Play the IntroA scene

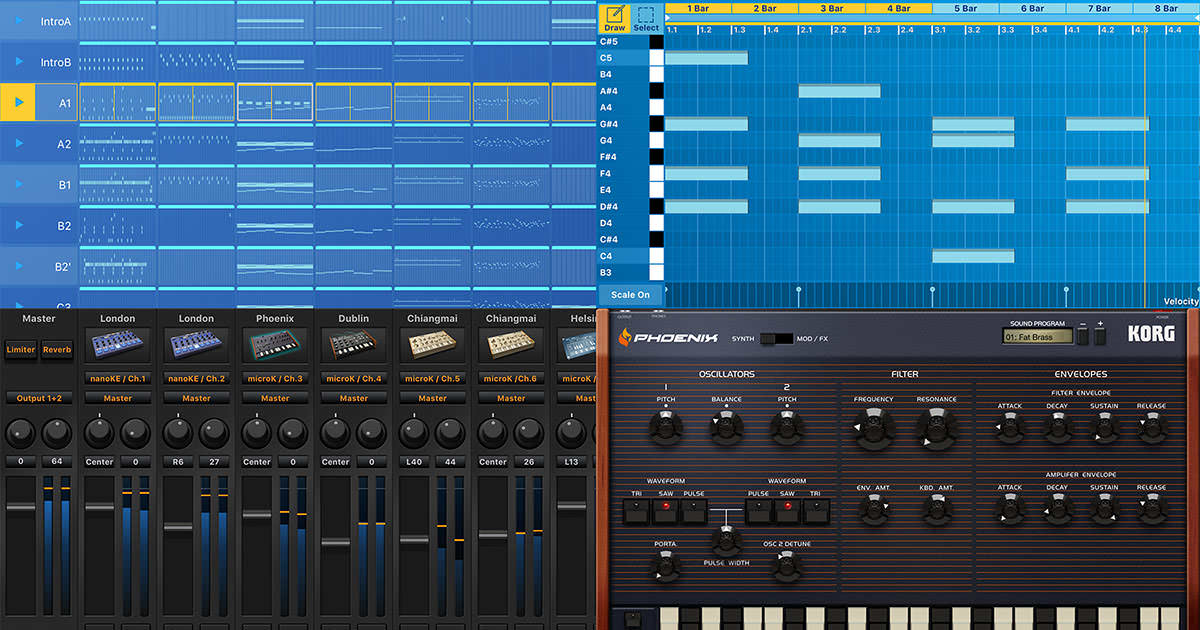(x=18, y=21)
